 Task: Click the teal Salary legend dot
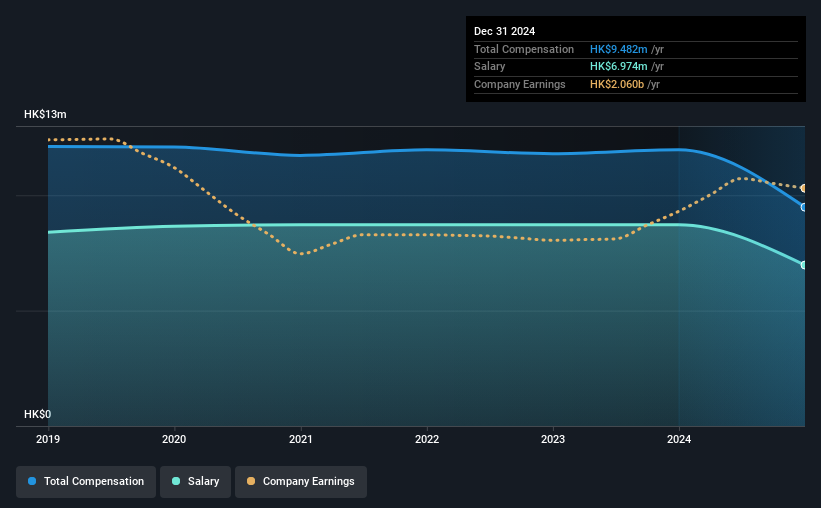click(x=176, y=481)
